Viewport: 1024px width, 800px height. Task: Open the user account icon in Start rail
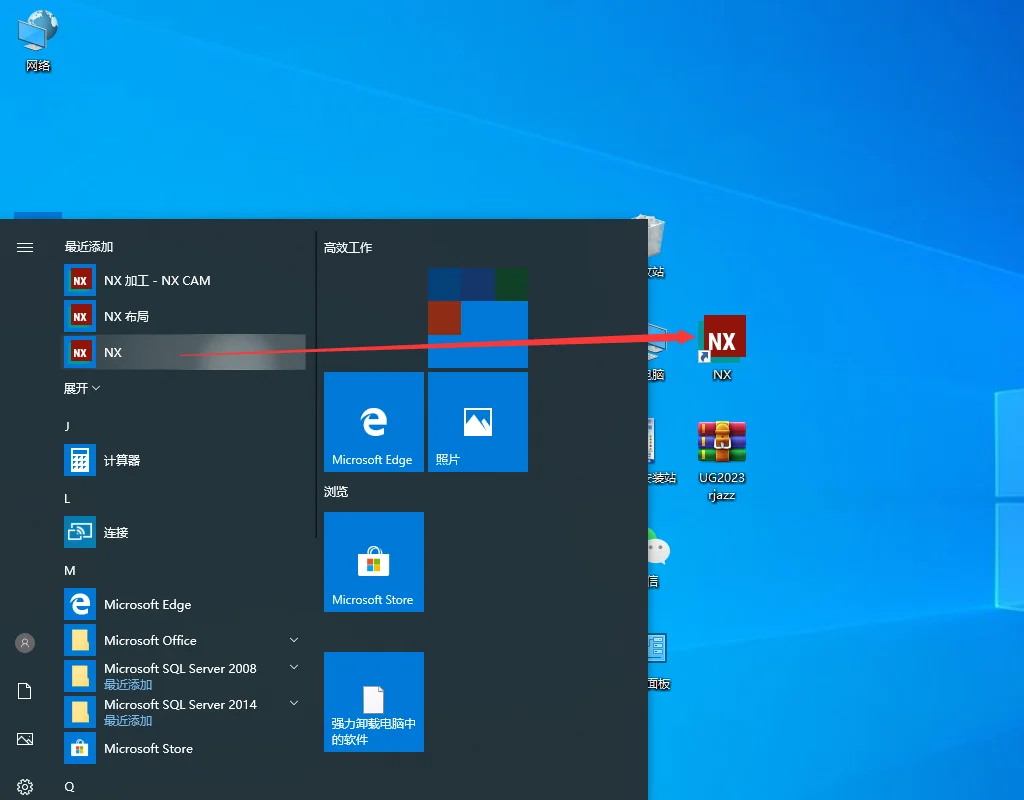(x=25, y=643)
